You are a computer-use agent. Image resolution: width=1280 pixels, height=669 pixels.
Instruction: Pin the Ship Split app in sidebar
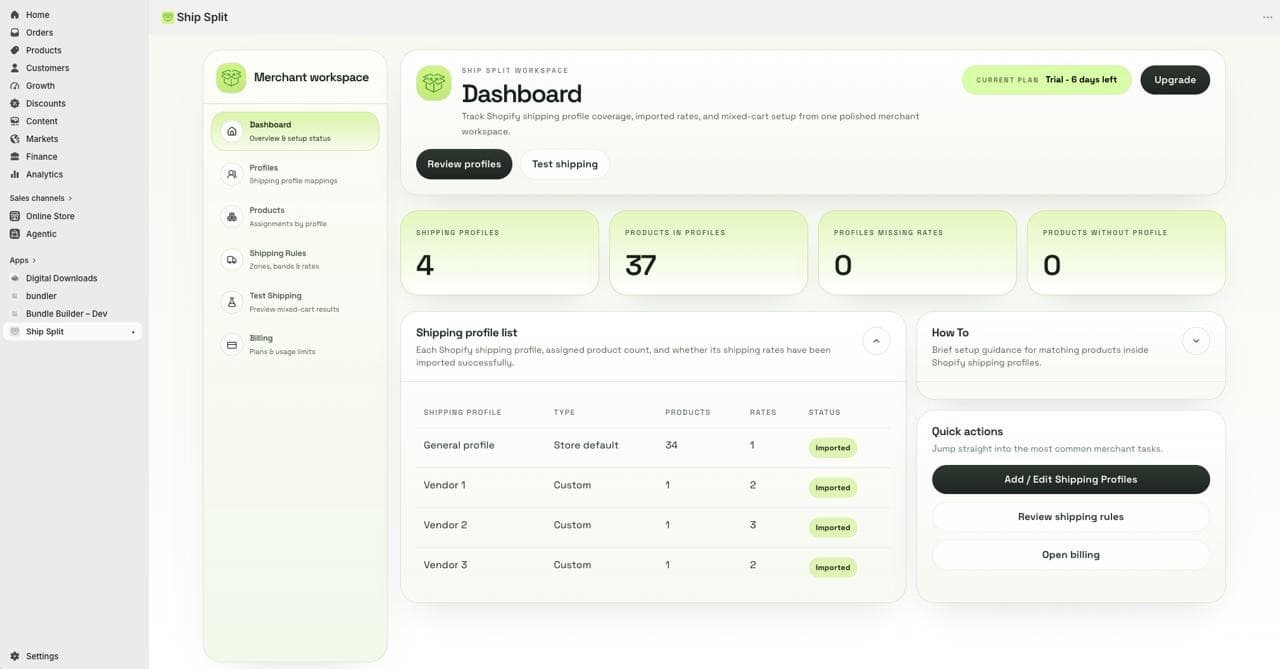133,332
